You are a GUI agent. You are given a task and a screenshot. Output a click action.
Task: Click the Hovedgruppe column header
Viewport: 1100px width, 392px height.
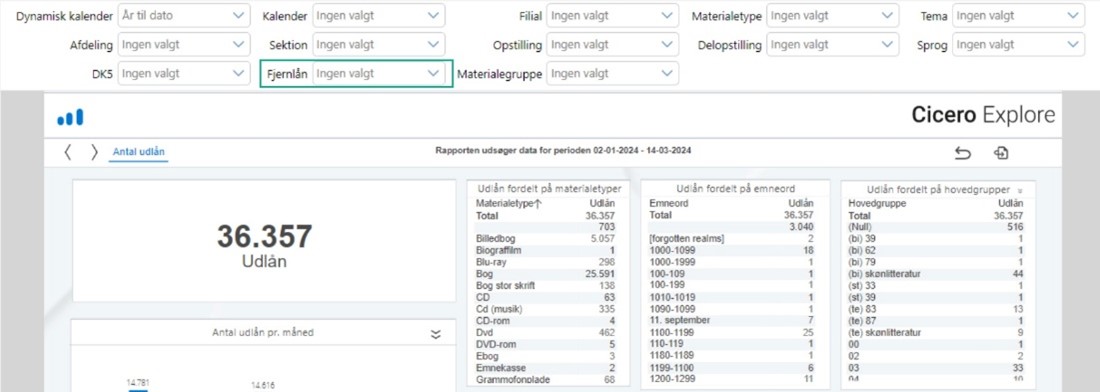[878, 203]
